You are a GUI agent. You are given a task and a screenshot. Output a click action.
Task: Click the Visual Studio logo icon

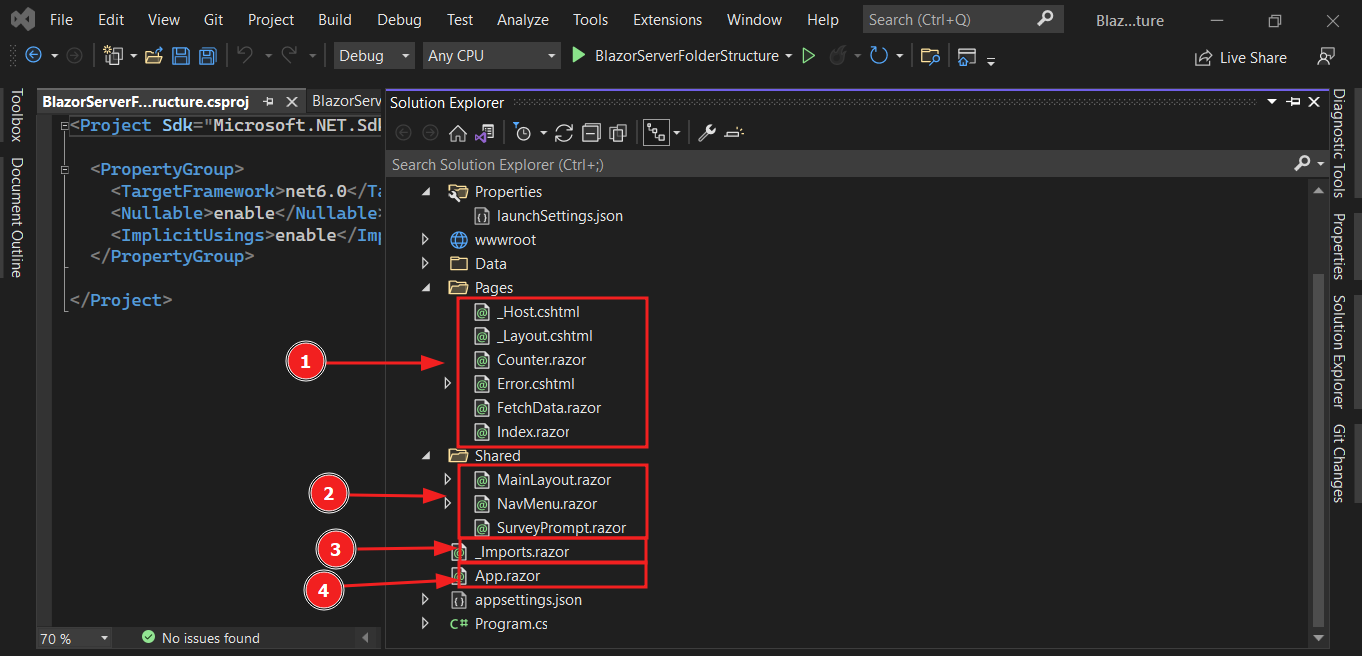[x=24, y=19]
